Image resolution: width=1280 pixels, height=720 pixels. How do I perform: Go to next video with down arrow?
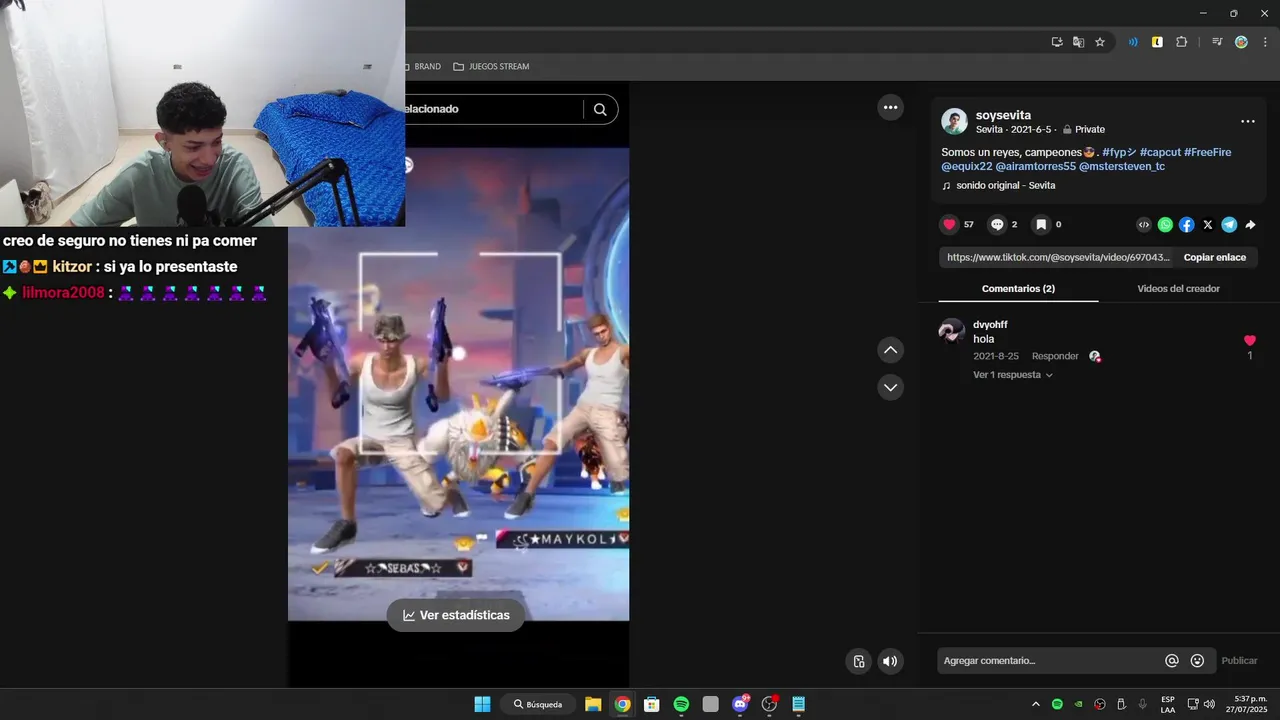(x=890, y=387)
